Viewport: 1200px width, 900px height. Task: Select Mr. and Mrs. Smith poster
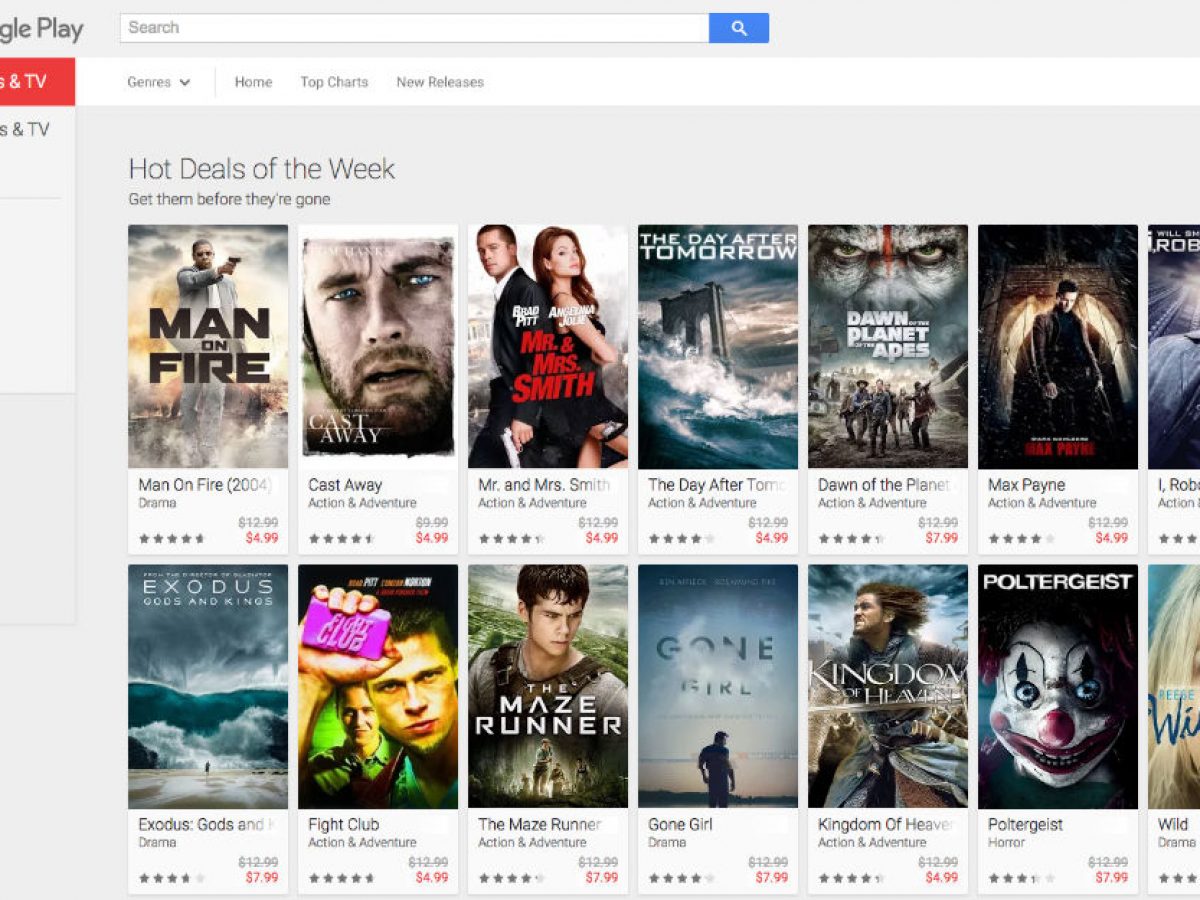click(x=548, y=346)
